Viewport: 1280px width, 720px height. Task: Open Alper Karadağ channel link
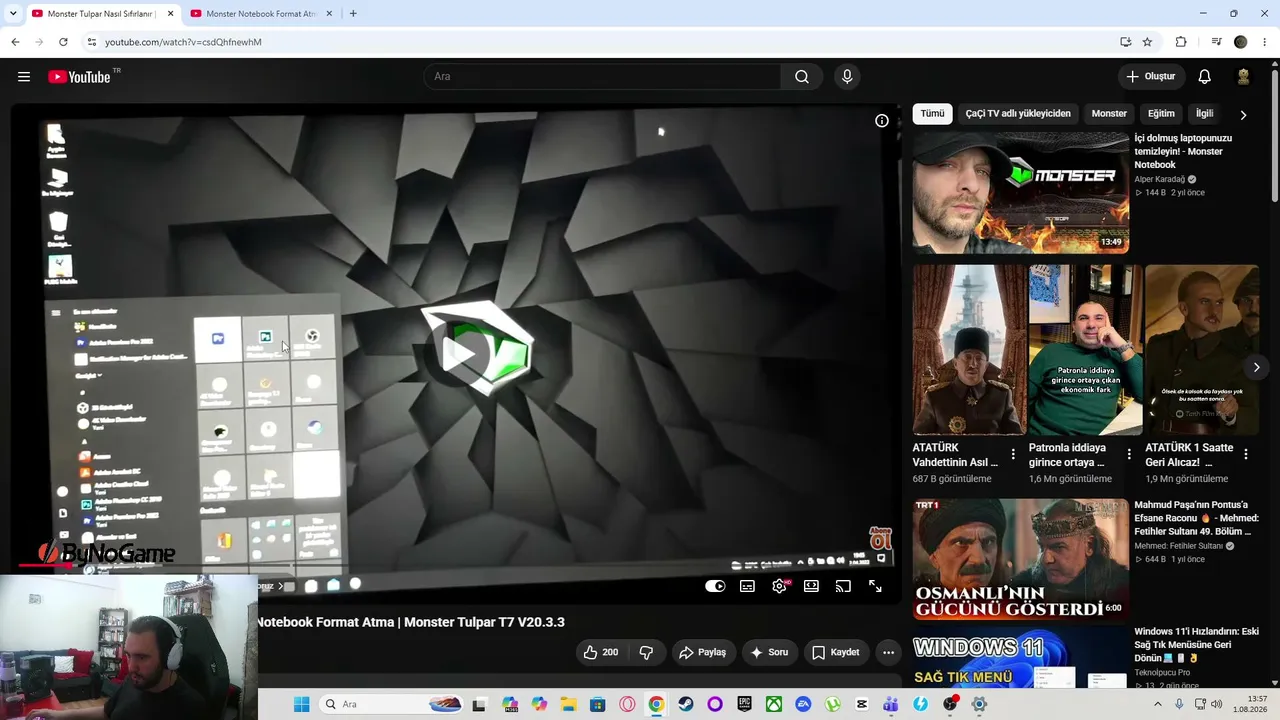coord(1160,179)
